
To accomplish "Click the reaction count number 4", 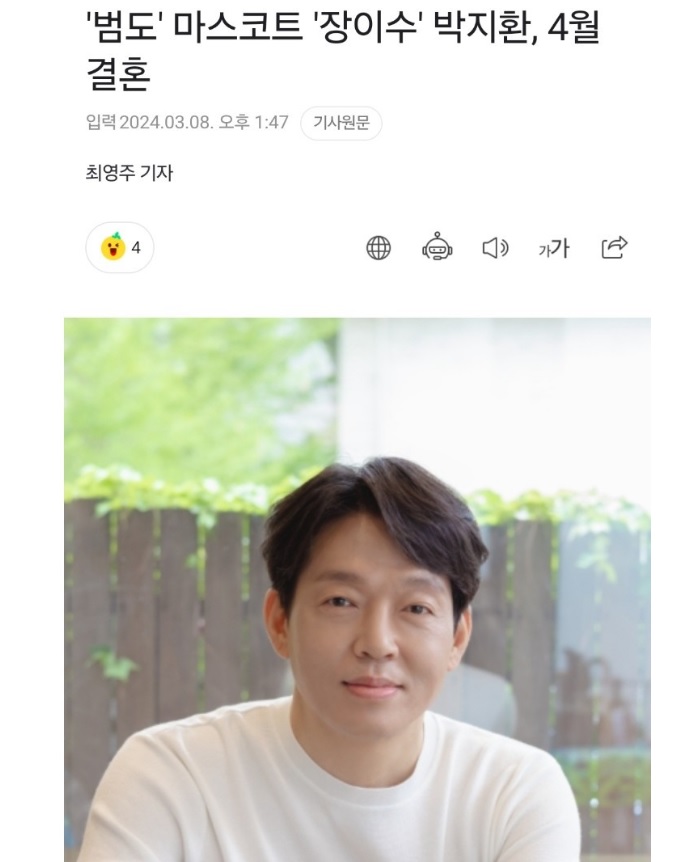I will (x=136, y=248).
